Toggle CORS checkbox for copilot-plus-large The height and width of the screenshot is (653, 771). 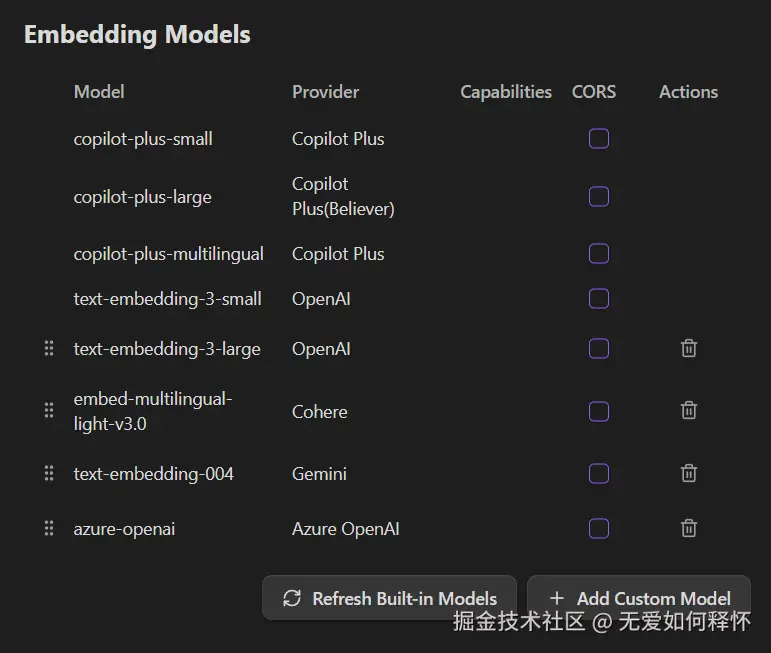pos(599,196)
